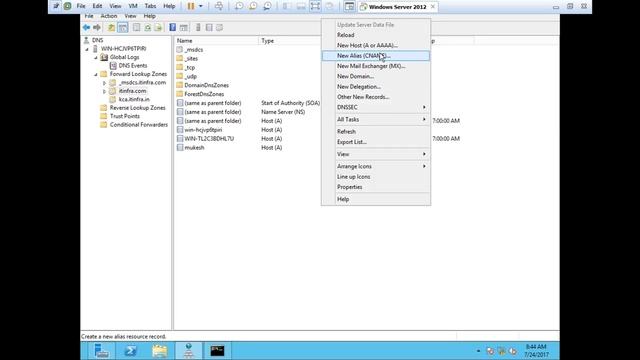Collapse the WIN-HCJVP6TPIRI server node
Viewport: 640px width, 360px height.
point(87,49)
